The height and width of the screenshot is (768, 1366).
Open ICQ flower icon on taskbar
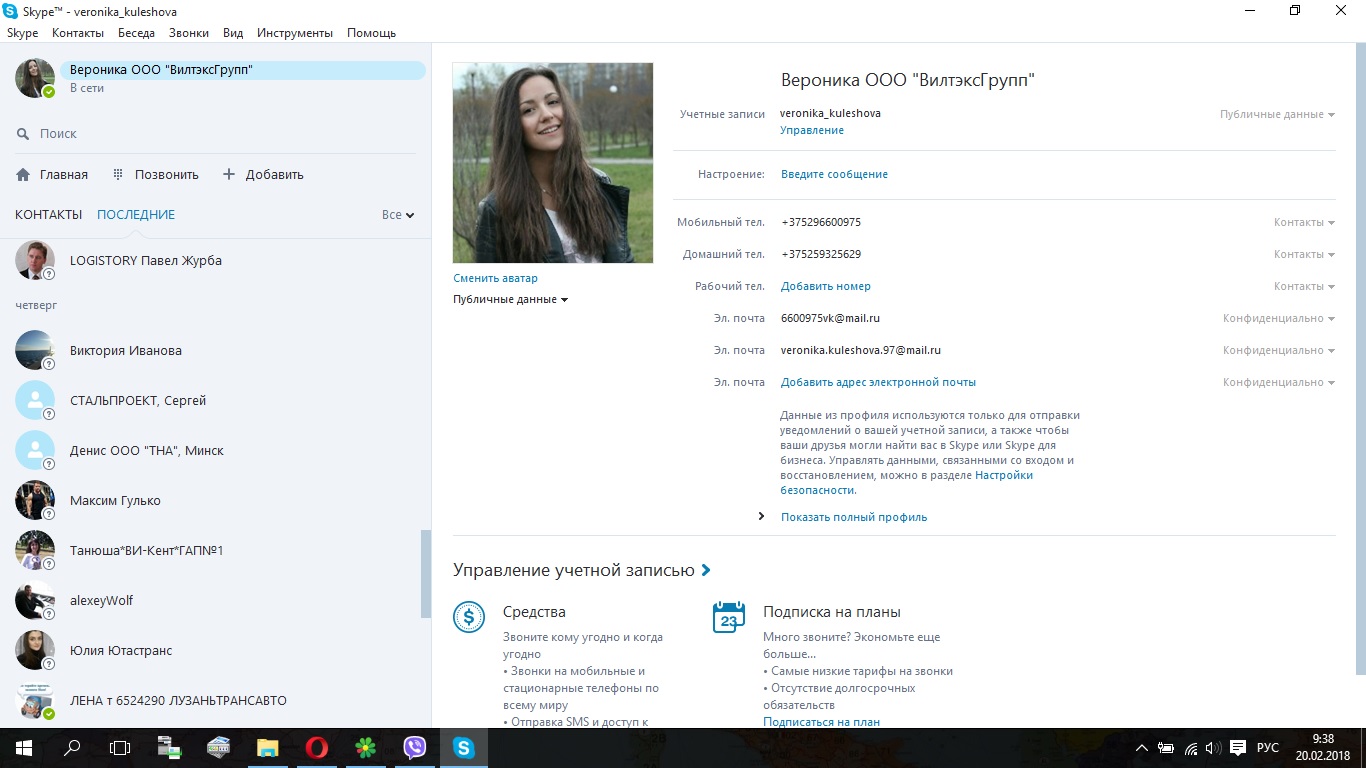point(365,747)
